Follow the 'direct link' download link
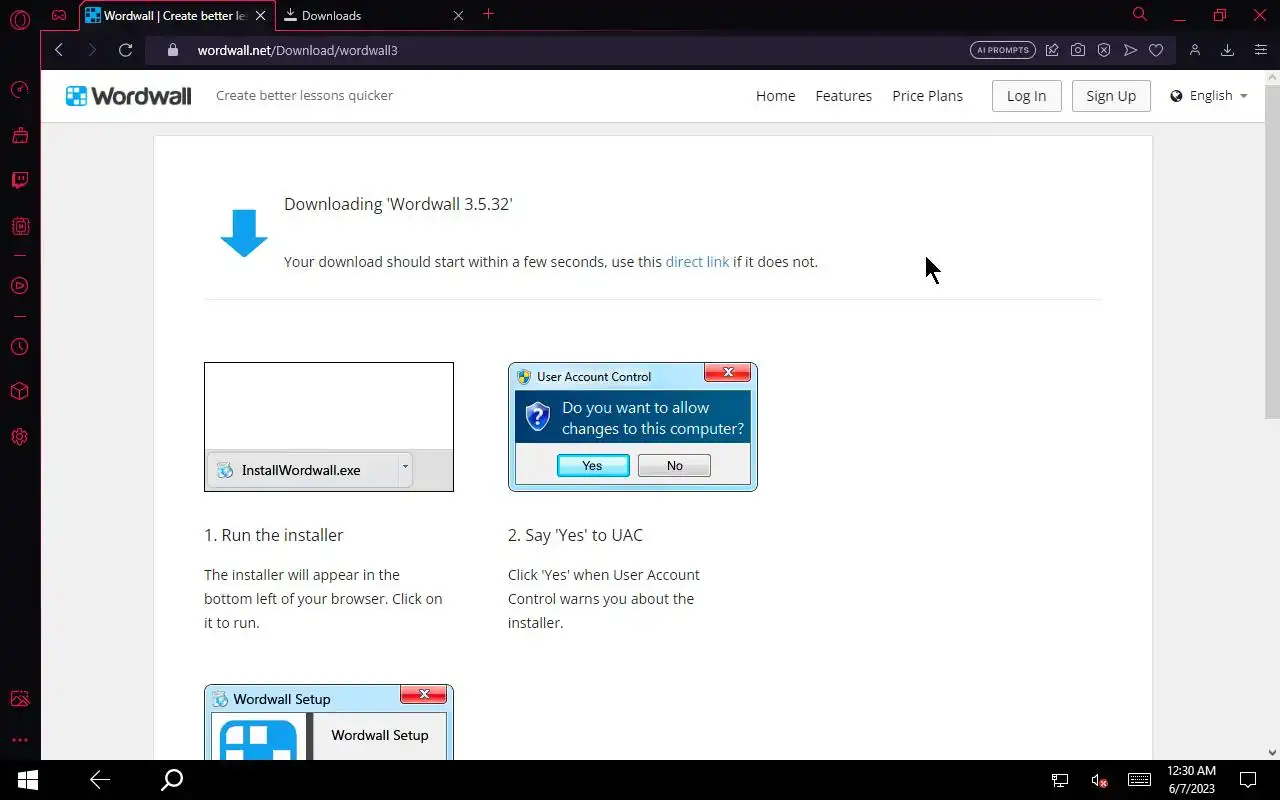 (697, 262)
